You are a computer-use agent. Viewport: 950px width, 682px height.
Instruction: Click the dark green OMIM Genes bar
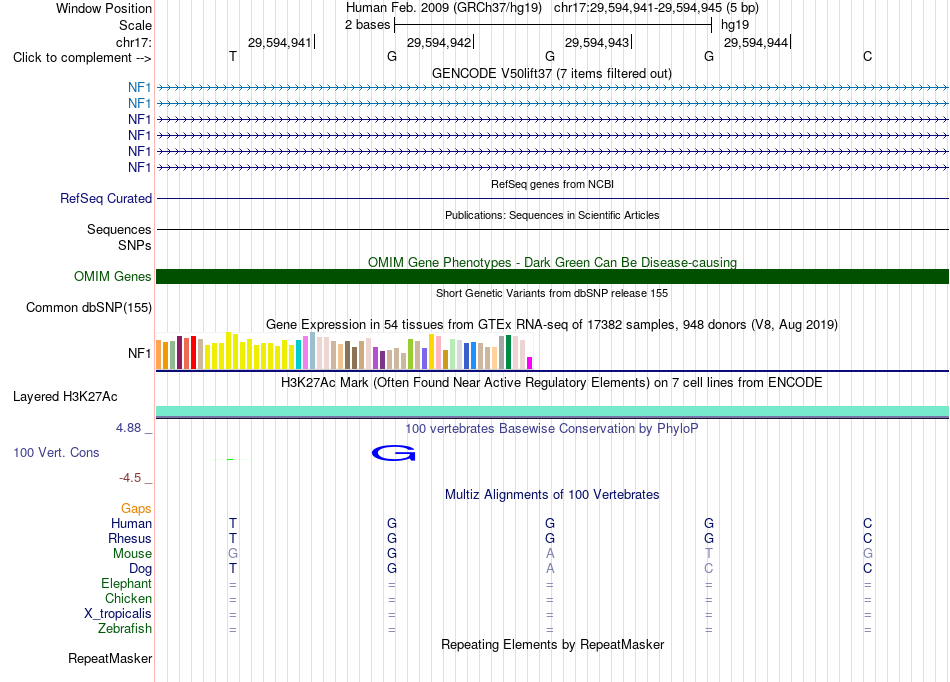coord(553,277)
